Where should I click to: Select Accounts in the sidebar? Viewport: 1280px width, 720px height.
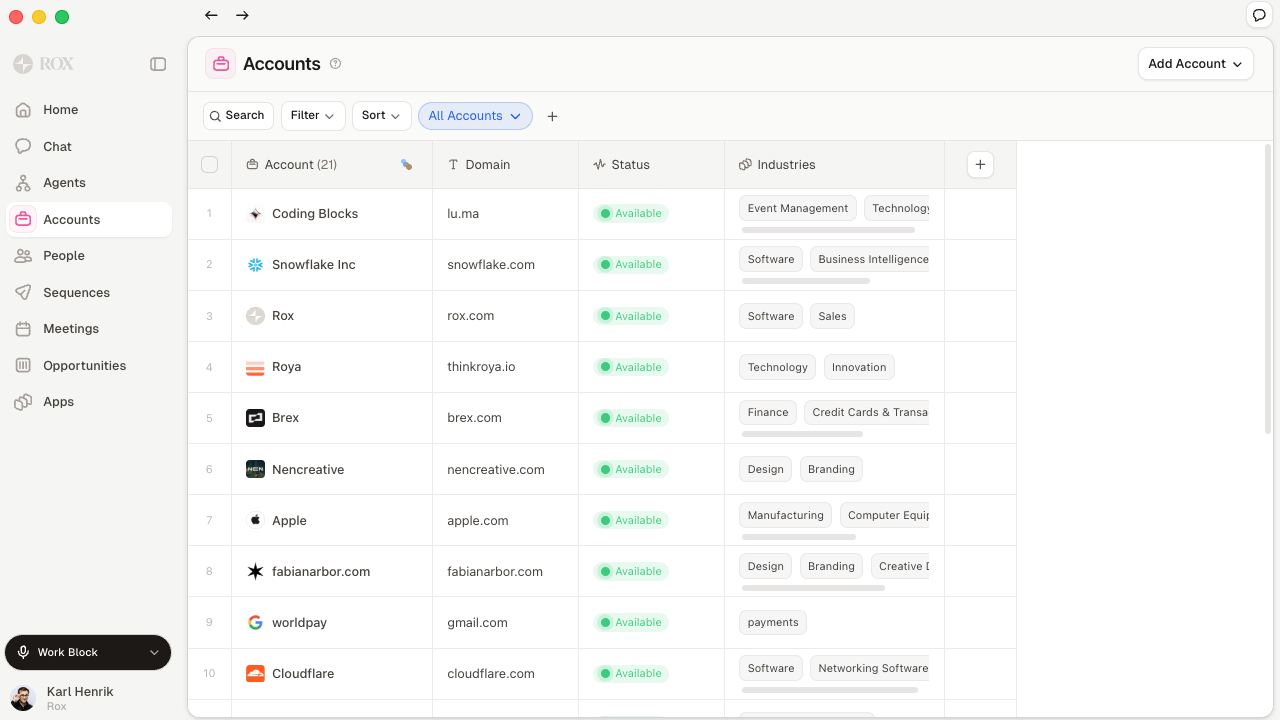click(x=89, y=219)
